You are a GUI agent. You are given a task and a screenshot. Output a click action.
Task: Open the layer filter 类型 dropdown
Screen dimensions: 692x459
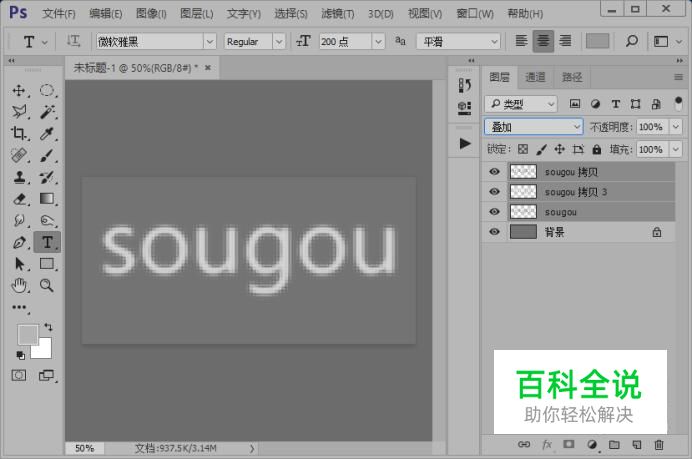click(521, 104)
